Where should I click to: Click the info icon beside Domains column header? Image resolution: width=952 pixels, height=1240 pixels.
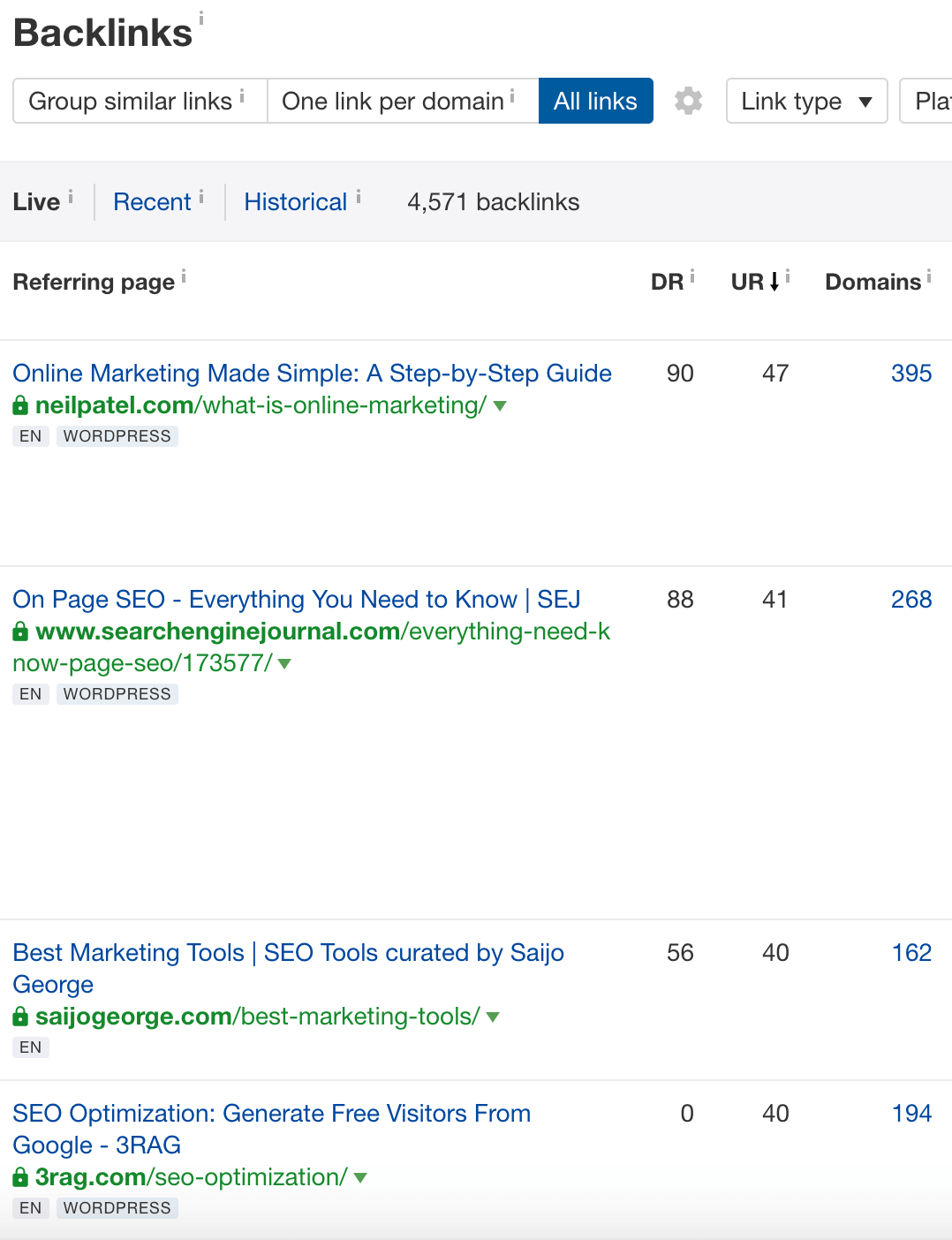[929, 276]
